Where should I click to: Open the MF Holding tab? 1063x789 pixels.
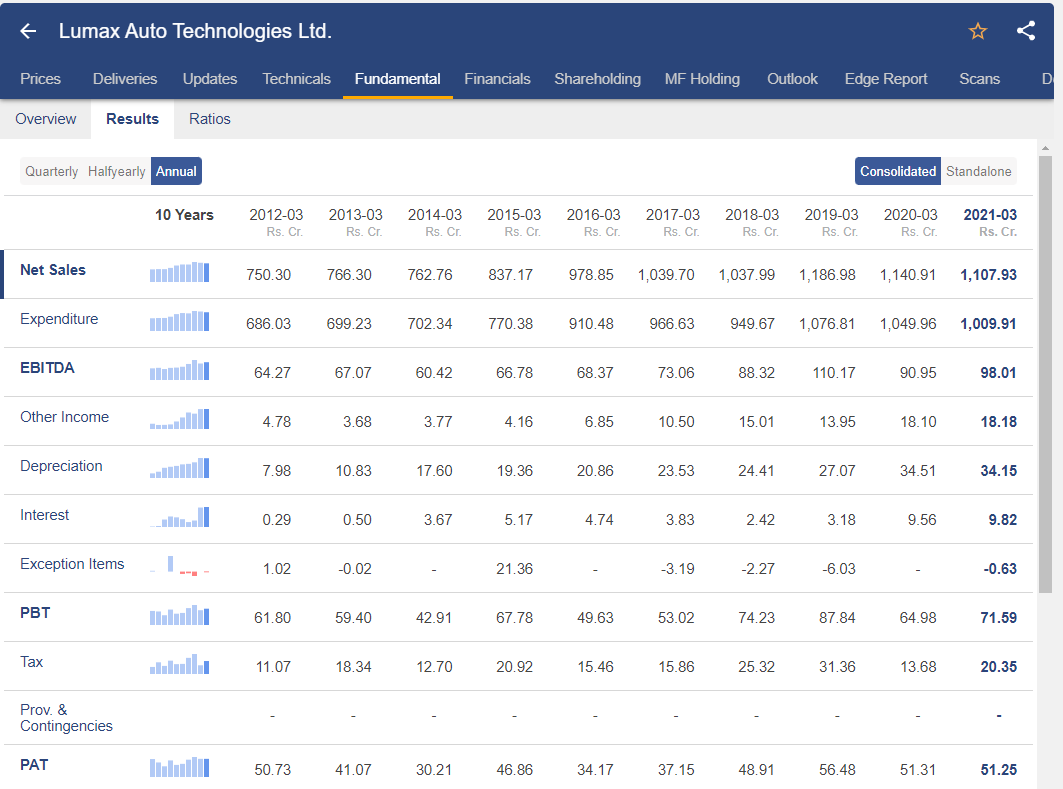[702, 79]
